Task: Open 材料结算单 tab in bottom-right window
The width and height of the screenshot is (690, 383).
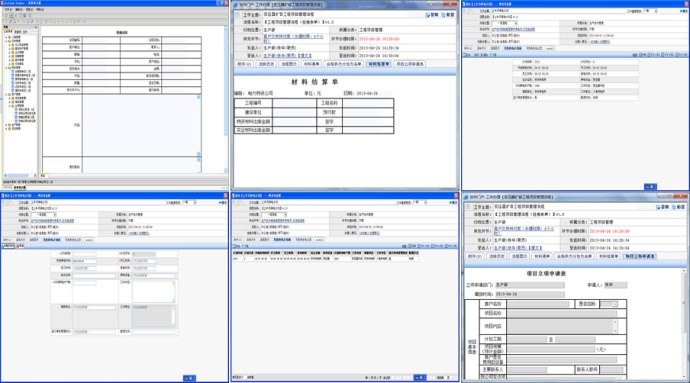Action: [609, 256]
